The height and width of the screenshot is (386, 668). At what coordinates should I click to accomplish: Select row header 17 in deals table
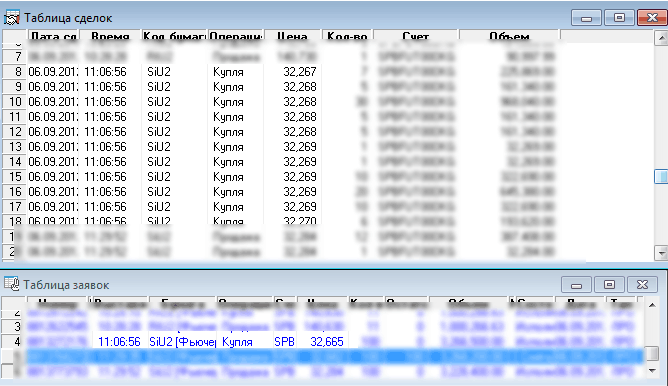(x=15, y=207)
